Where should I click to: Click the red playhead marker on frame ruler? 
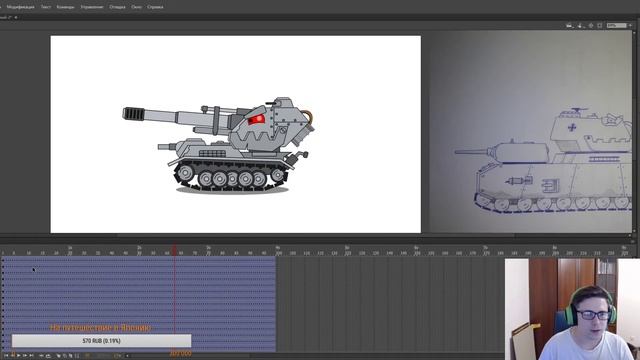coord(174,250)
